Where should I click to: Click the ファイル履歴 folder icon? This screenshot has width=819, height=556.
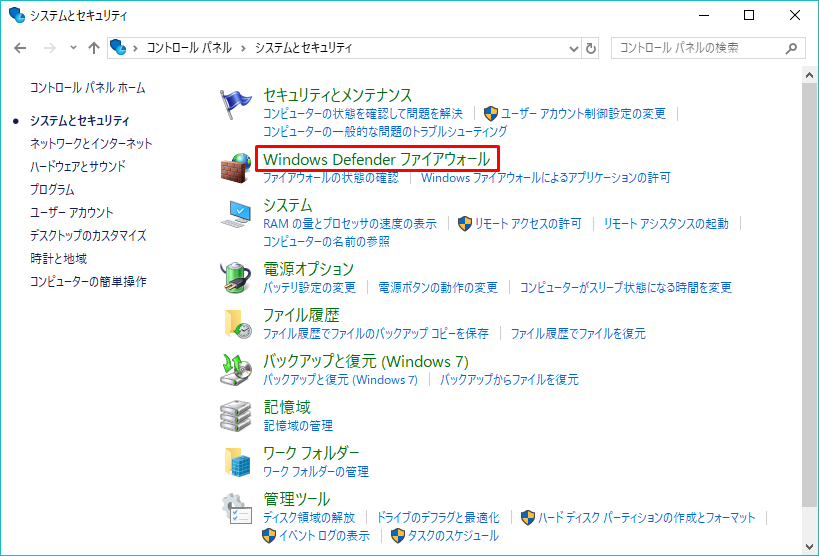(238, 323)
